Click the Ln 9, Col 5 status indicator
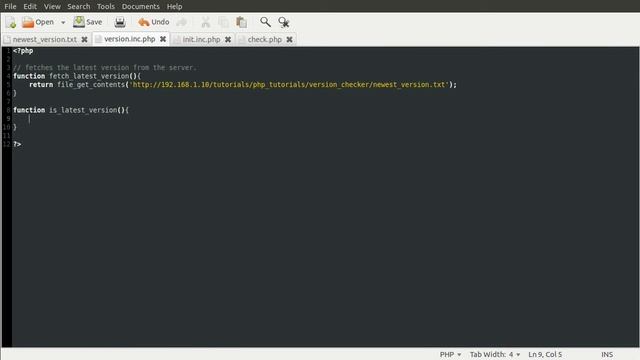This screenshot has width=640, height=360. [x=545, y=354]
